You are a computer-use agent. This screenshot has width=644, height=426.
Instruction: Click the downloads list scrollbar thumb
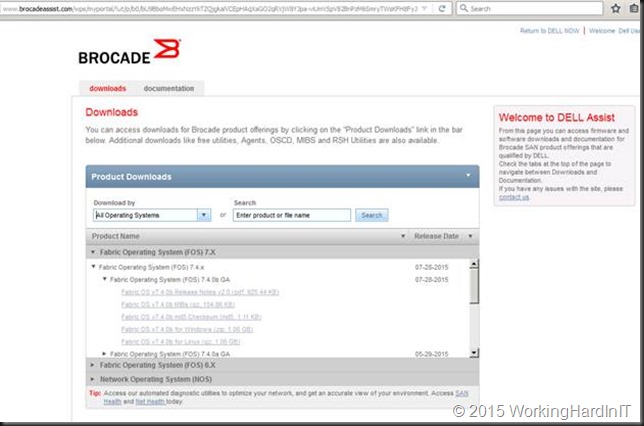tap(474, 286)
